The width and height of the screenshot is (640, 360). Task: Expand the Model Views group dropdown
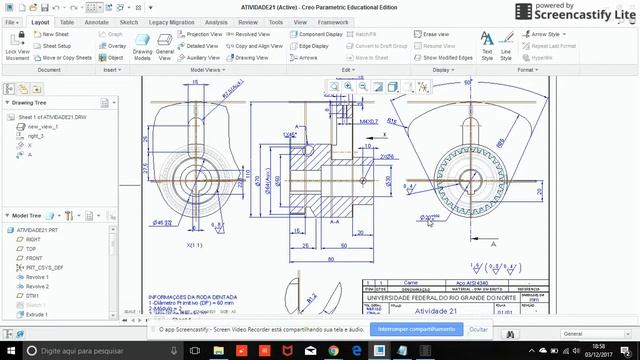(208, 70)
